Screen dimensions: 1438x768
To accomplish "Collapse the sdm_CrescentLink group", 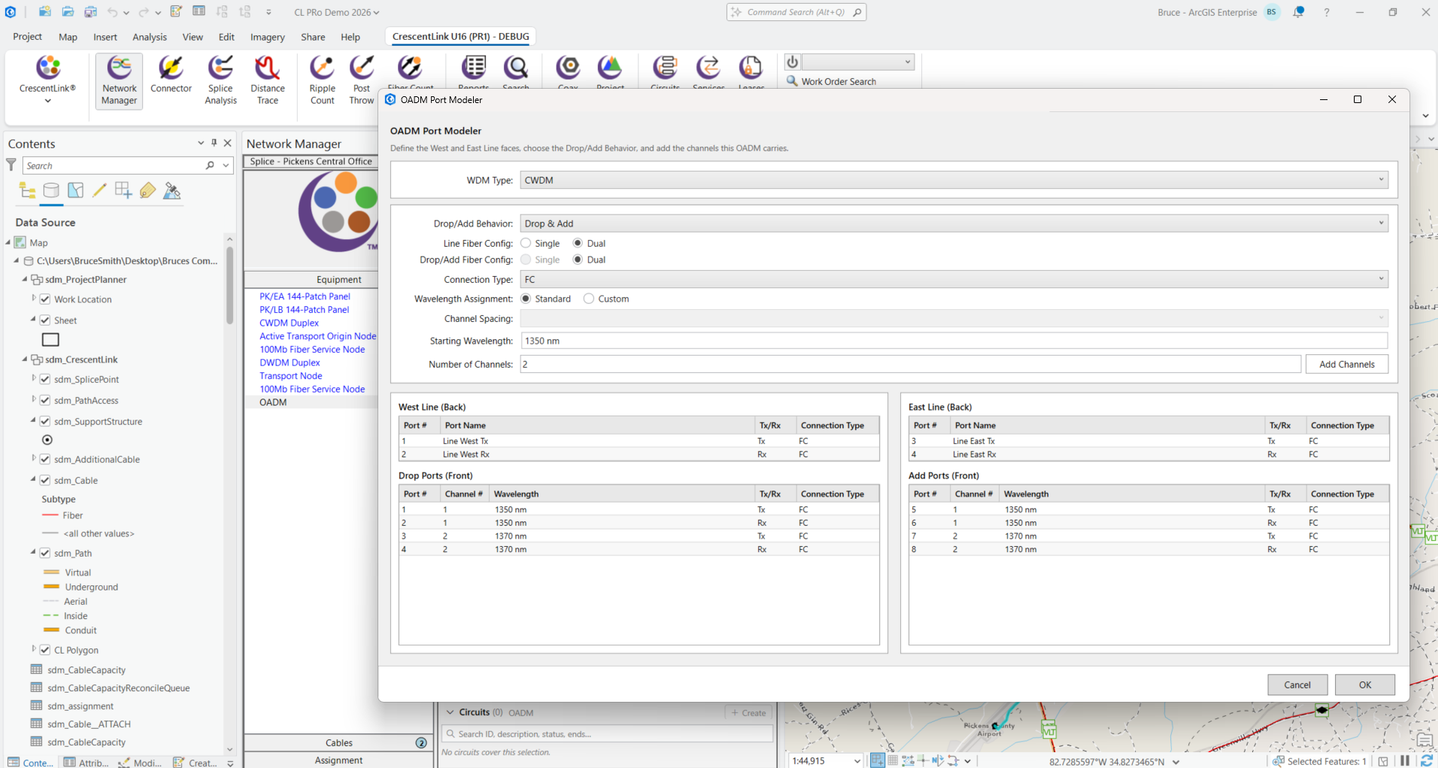I will pos(25,359).
